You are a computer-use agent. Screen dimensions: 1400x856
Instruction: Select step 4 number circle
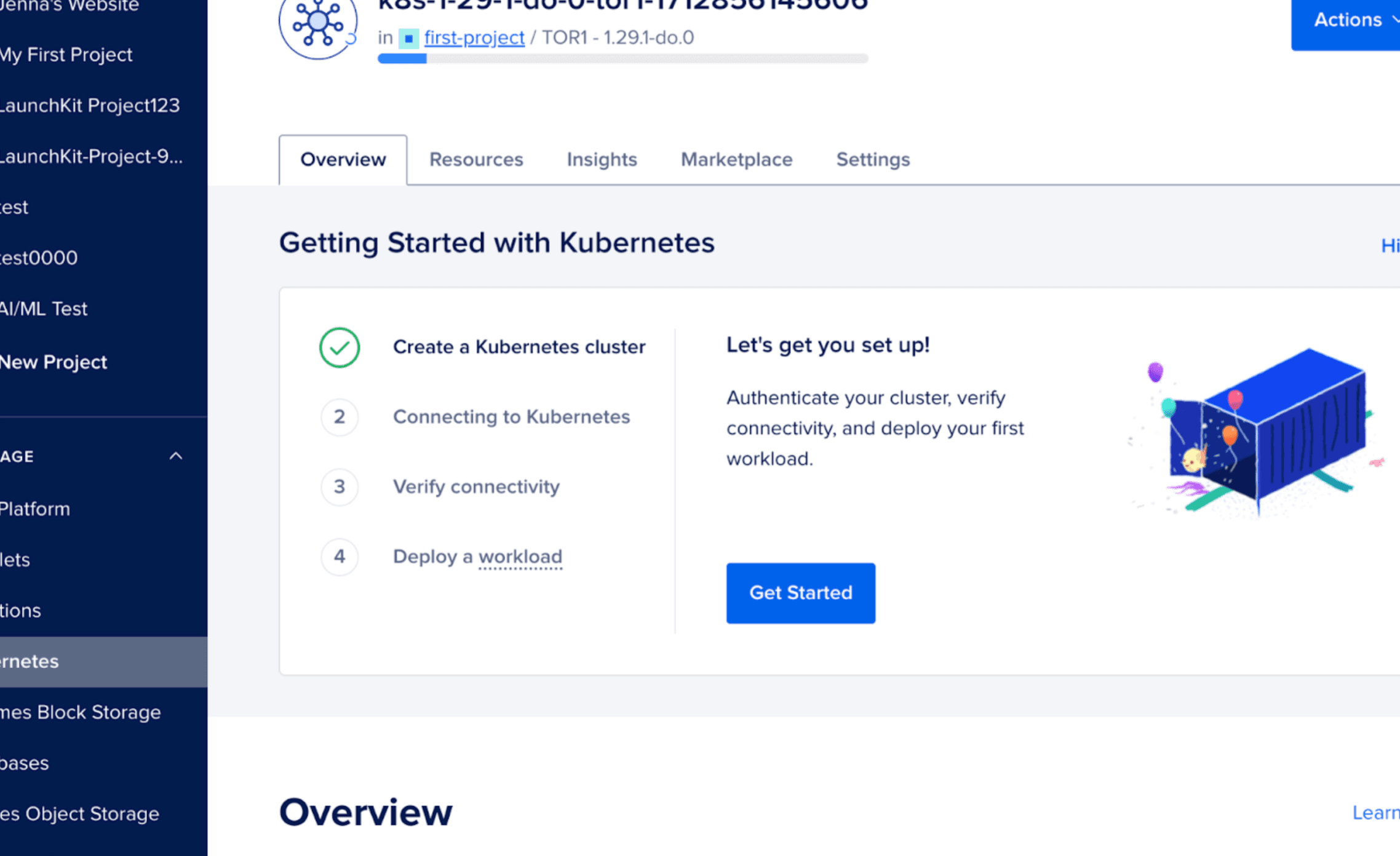pos(340,557)
